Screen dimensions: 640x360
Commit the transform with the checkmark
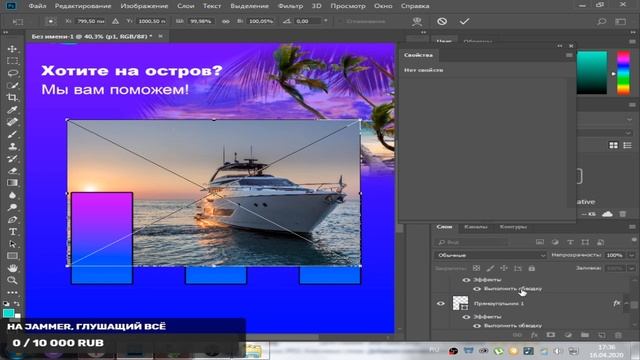click(464, 21)
